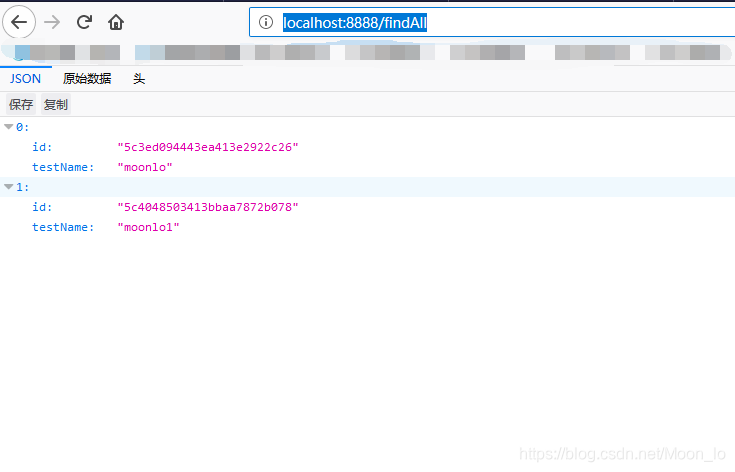The width and height of the screenshot is (735, 472).
Task: Go back to the previous page
Action: [x=19, y=22]
